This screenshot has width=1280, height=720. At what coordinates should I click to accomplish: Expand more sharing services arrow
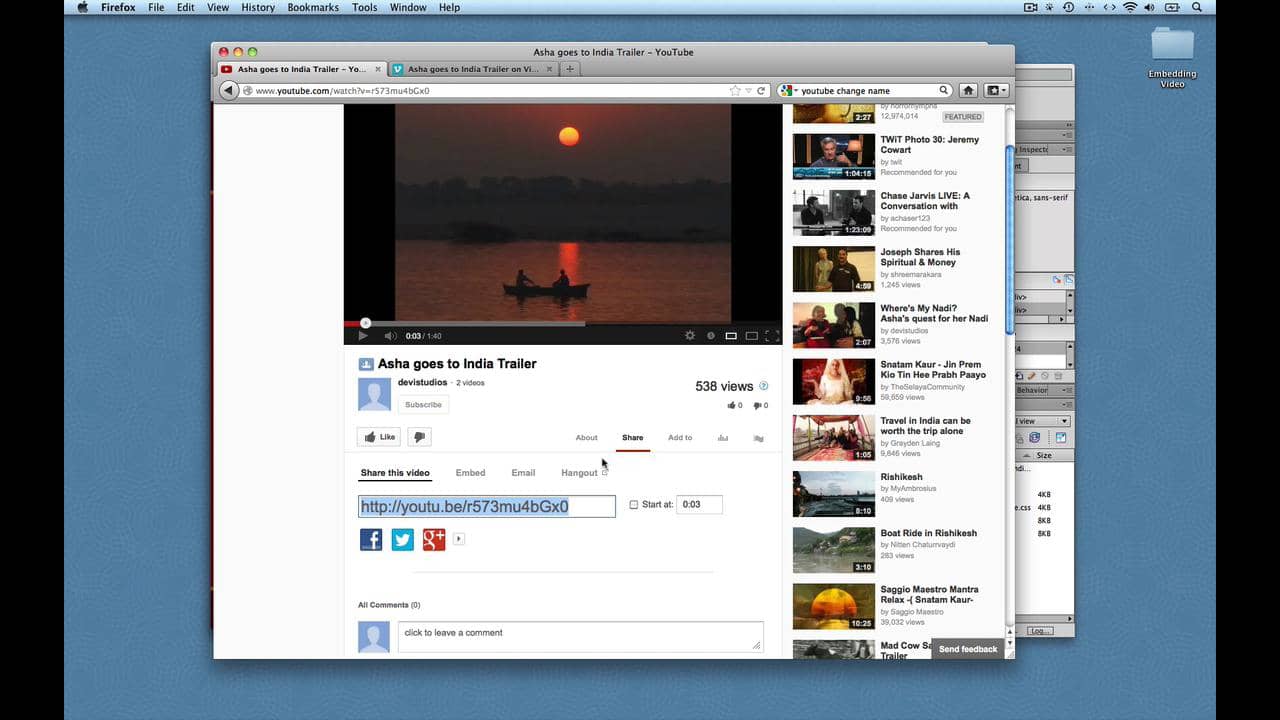click(x=459, y=539)
